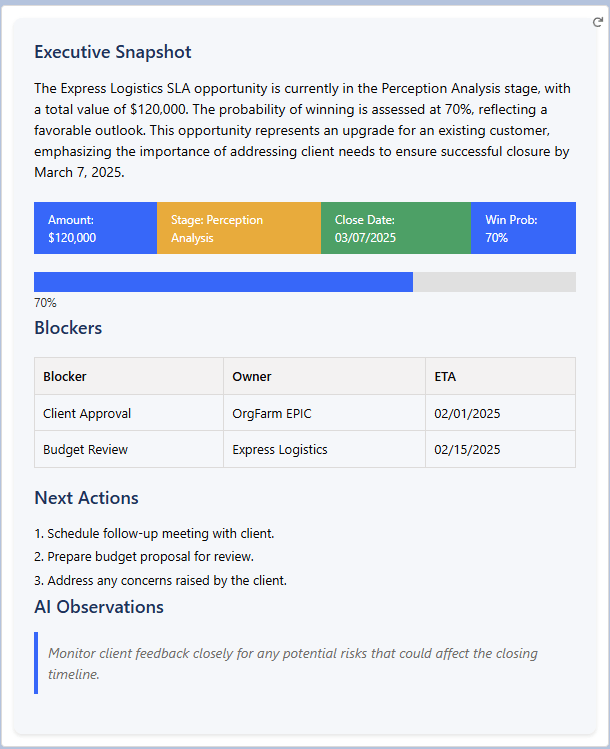Image resolution: width=610 pixels, height=749 pixels.
Task: Click the Executive Snapshot heading
Action: click(x=113, y=52)
